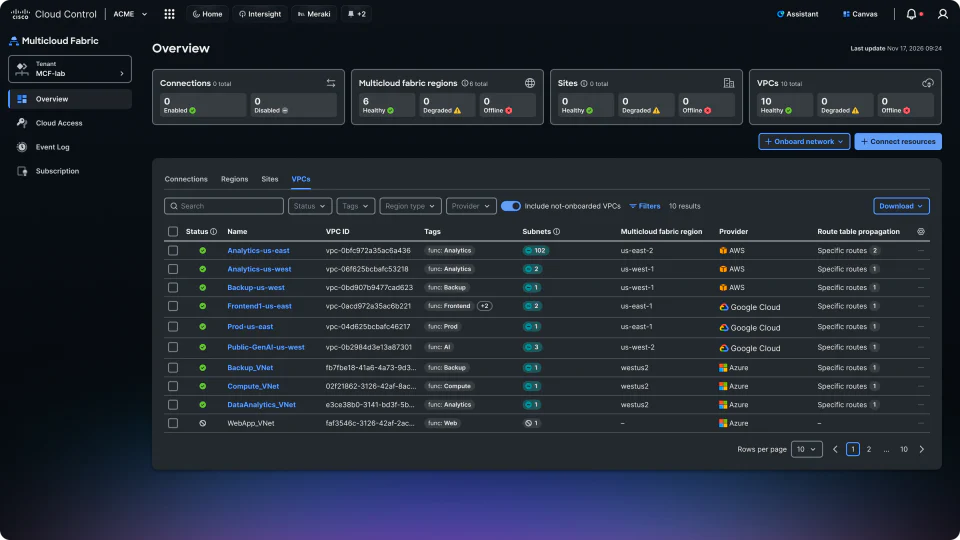
Task: Go to next page arrow
Action: click(921, 449)
